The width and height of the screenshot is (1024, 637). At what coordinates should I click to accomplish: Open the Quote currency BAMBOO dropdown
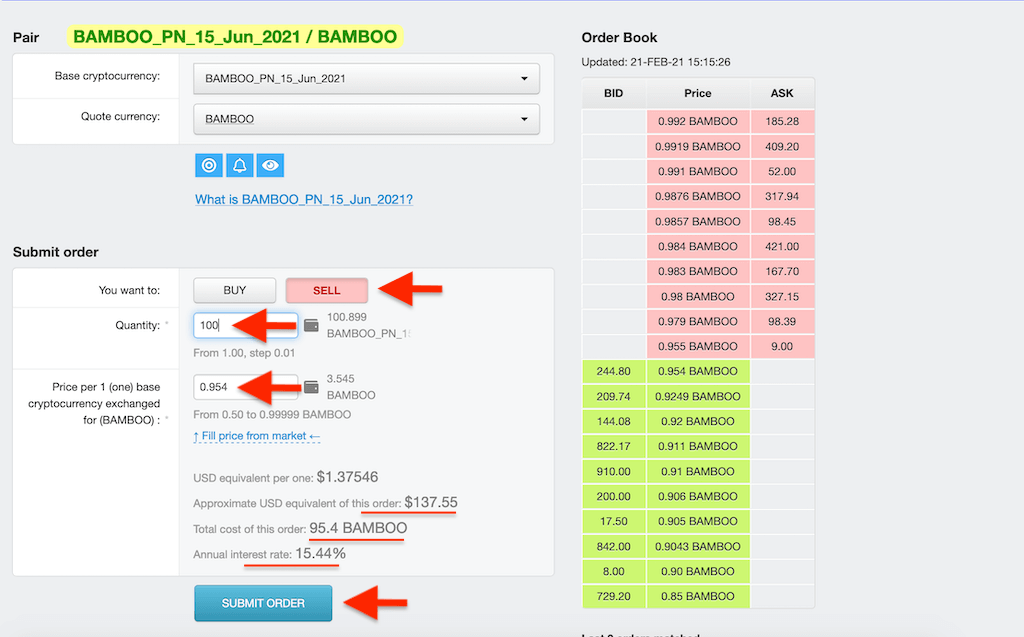[366, 119]
